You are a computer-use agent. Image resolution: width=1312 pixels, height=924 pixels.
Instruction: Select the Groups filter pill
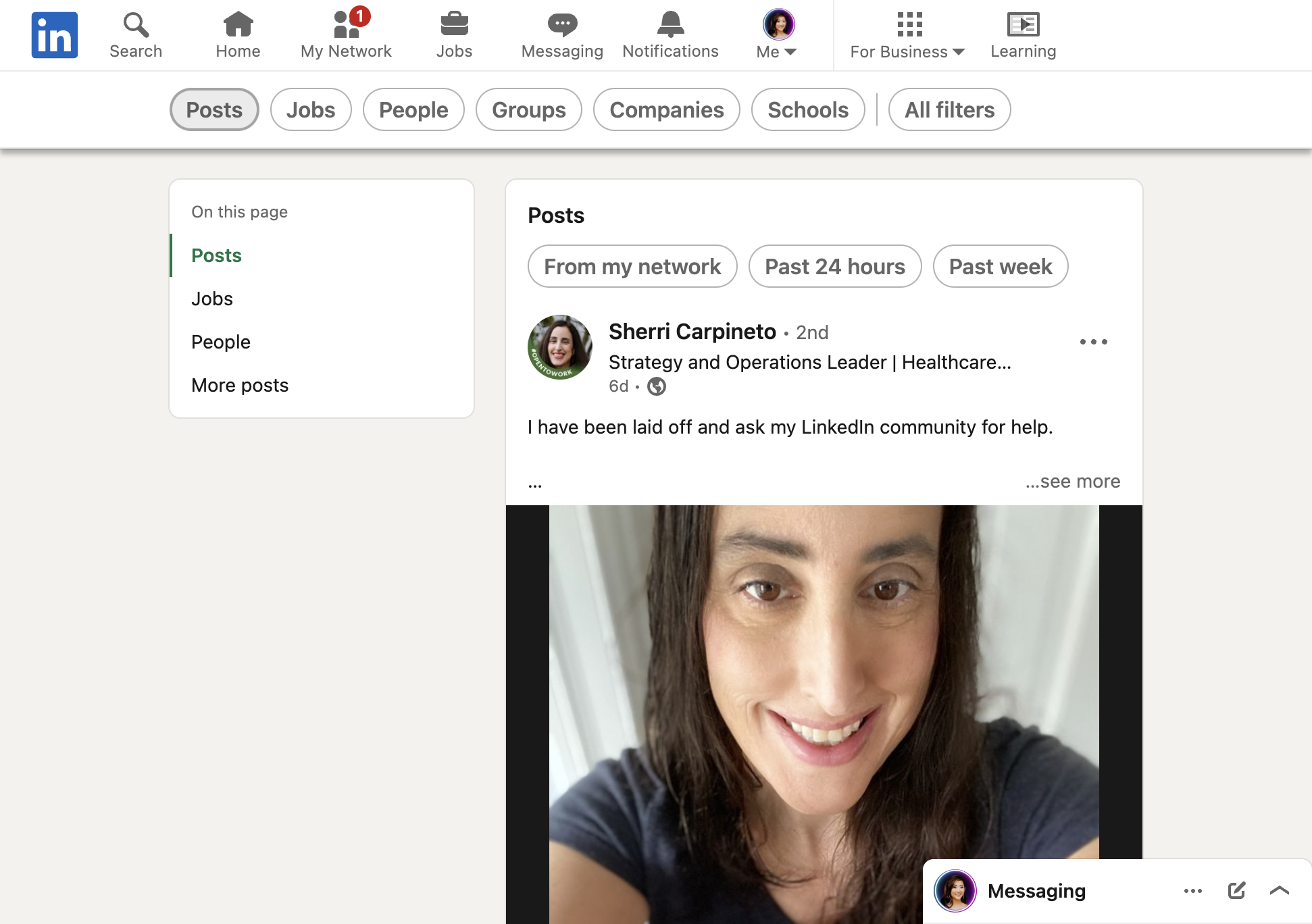(x=529, y=109)
